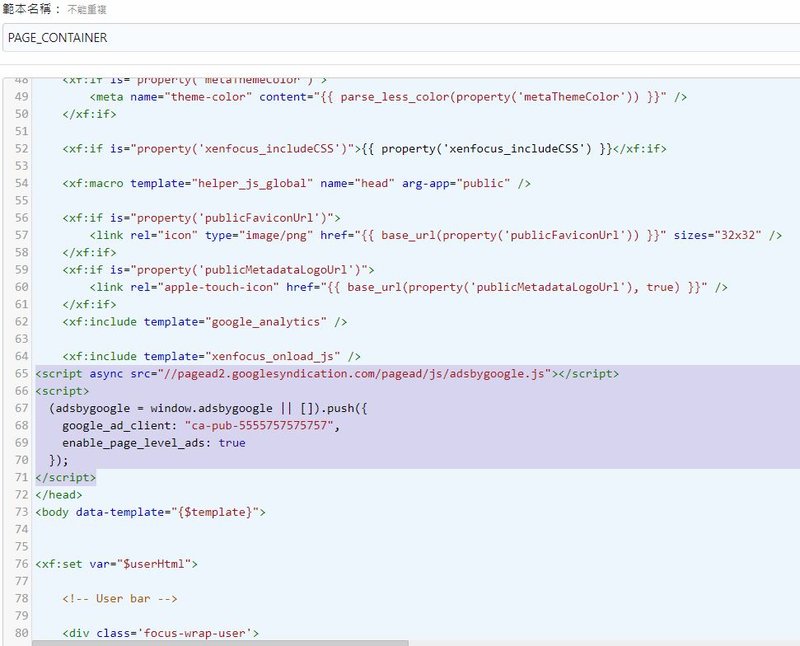Click line 49 meta theme-color code
The width and height of the screenshot is (800, 646).
[x=388, y=97]
